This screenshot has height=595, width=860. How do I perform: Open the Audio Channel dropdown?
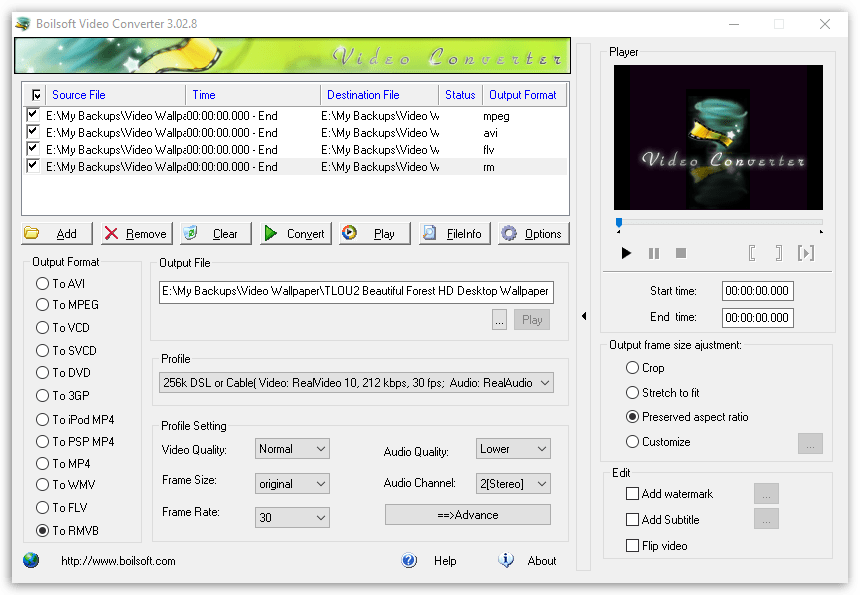coord(513,483)
